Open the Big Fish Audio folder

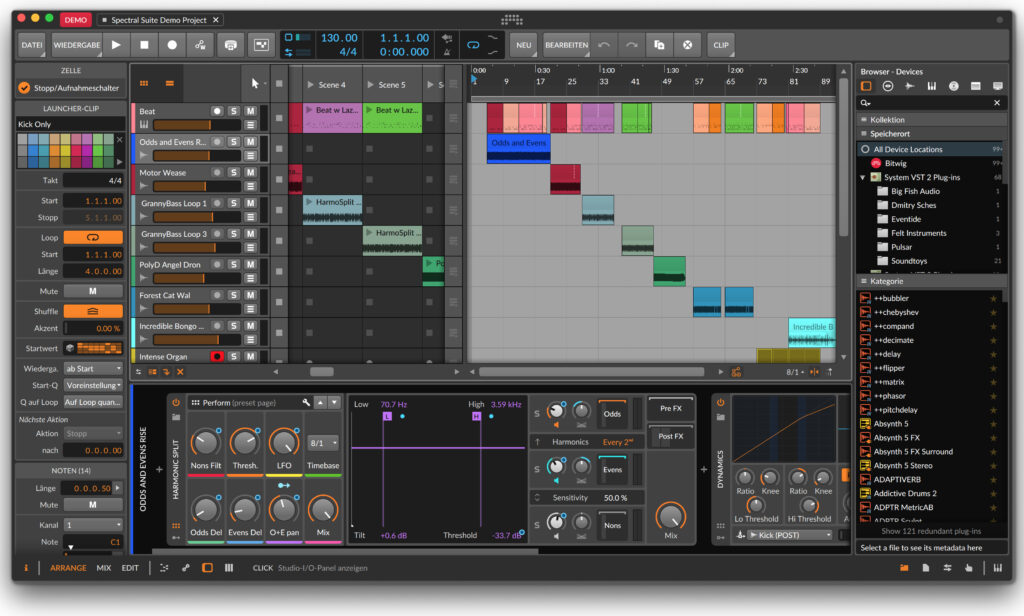(914, 191)
